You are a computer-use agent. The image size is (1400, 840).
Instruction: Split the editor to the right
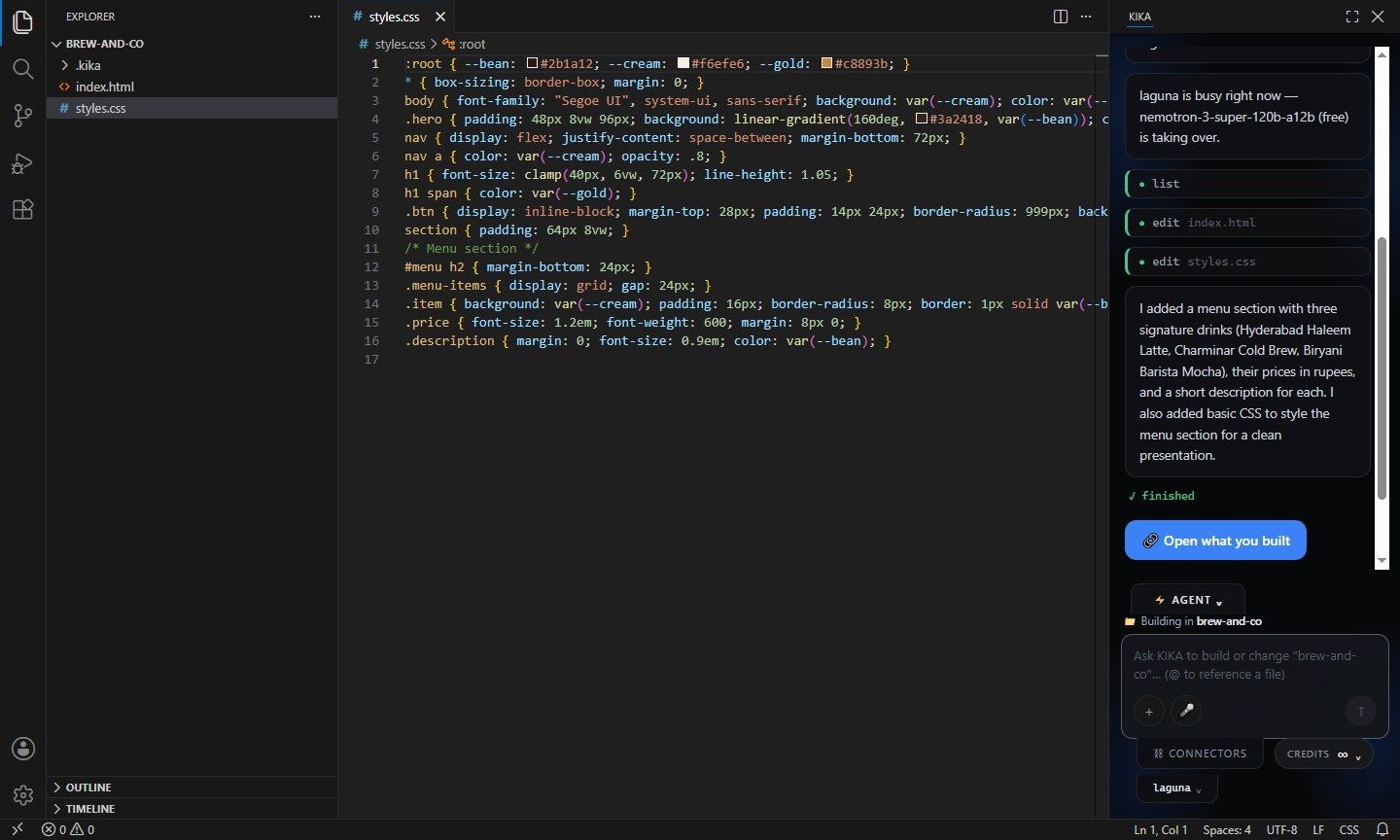tap(1061, 17)
